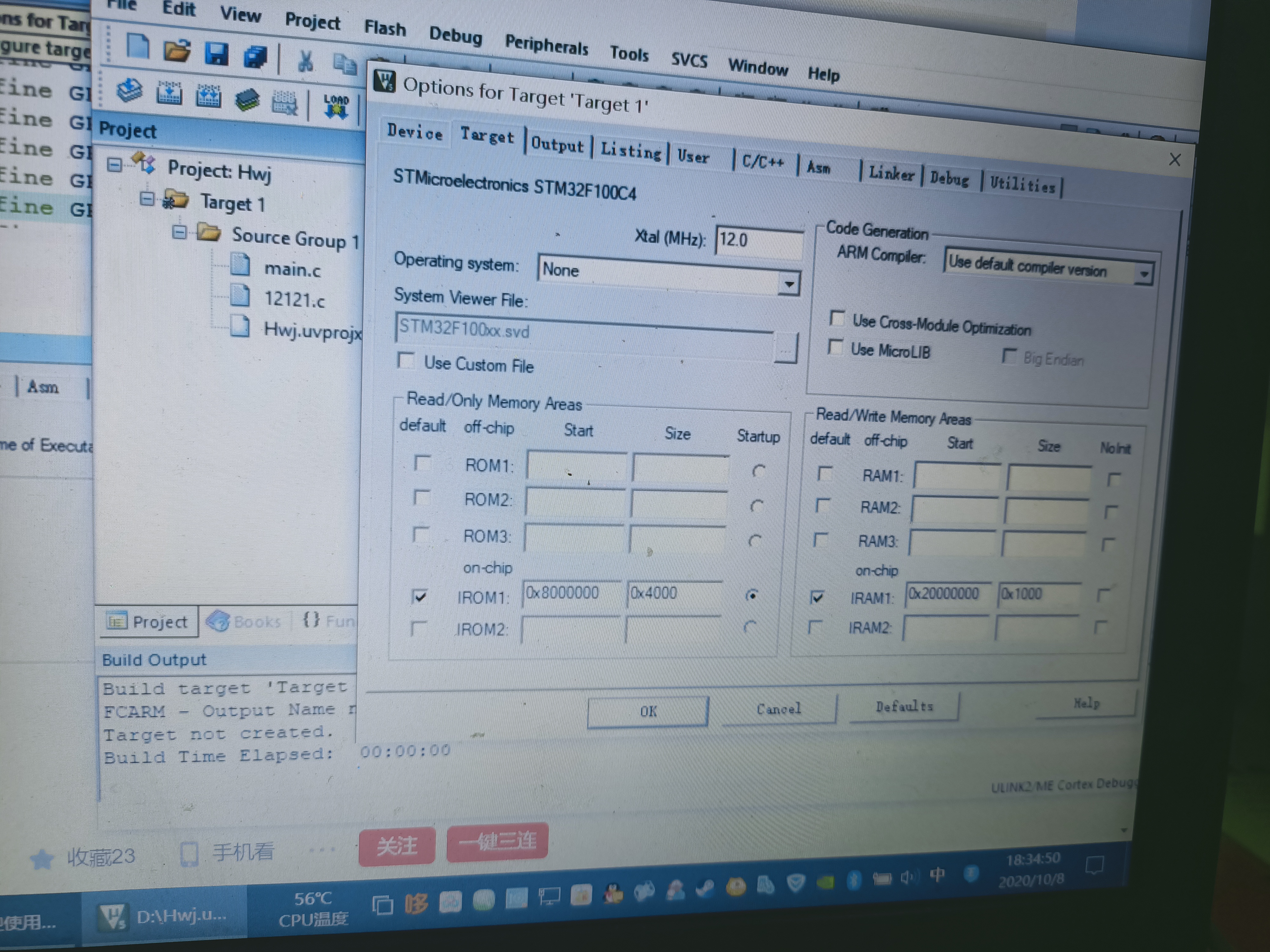Click the Translate build-toolbar icon
Viewport: 1270px width, 952px height.
click(x=130, y=91)
